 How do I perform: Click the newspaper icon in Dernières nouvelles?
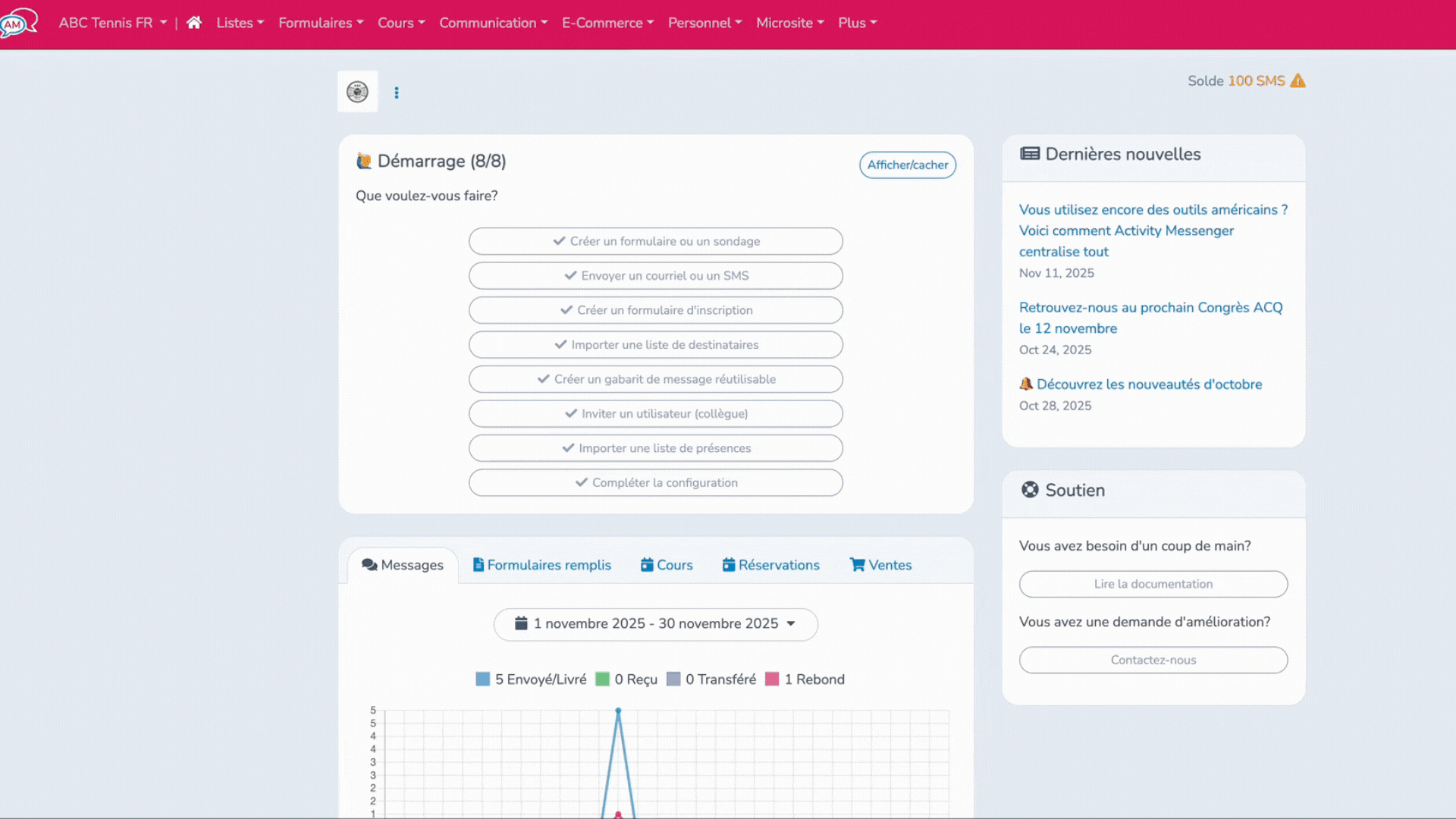pos(1030,153)
